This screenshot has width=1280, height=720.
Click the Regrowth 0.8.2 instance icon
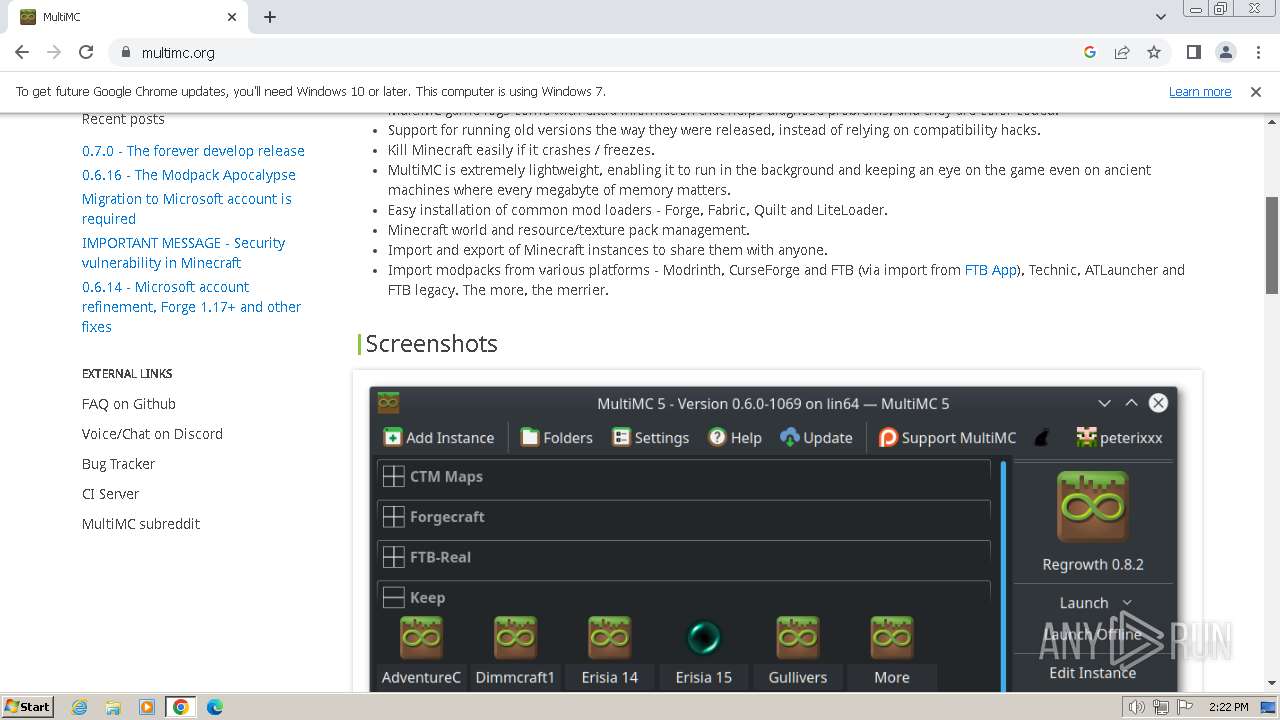click(x=1093, y=506)
